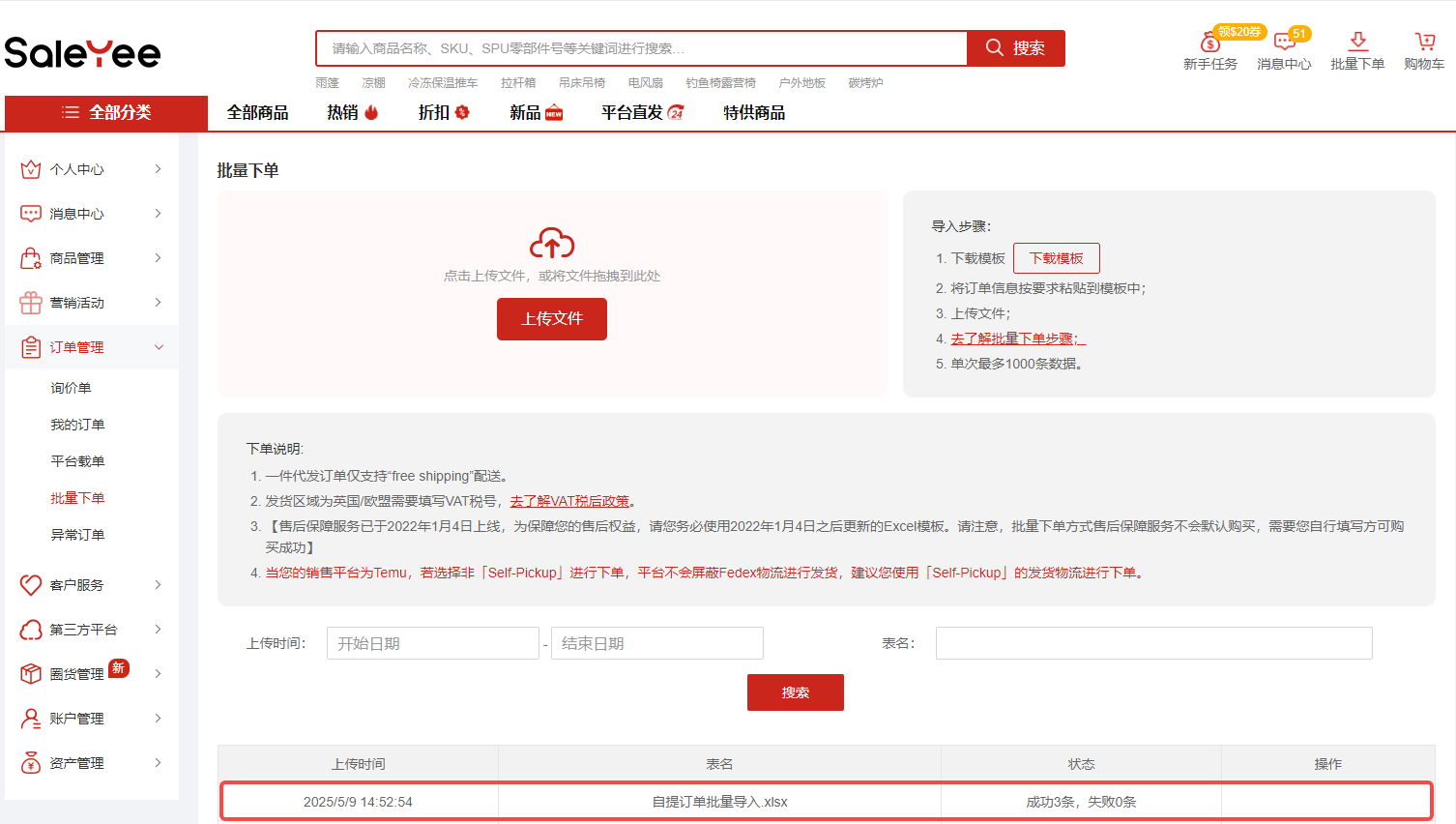Expand the 商品管理 sidebar section
Viewport: 1456px width, 824px height.
91,258
